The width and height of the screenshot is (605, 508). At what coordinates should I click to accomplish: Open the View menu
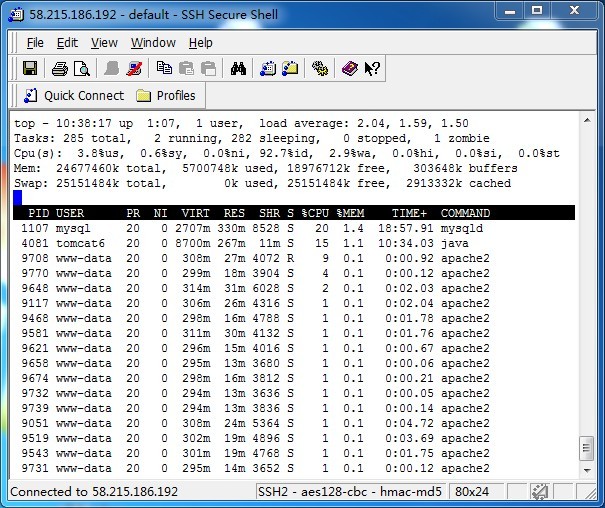(104, 42)
